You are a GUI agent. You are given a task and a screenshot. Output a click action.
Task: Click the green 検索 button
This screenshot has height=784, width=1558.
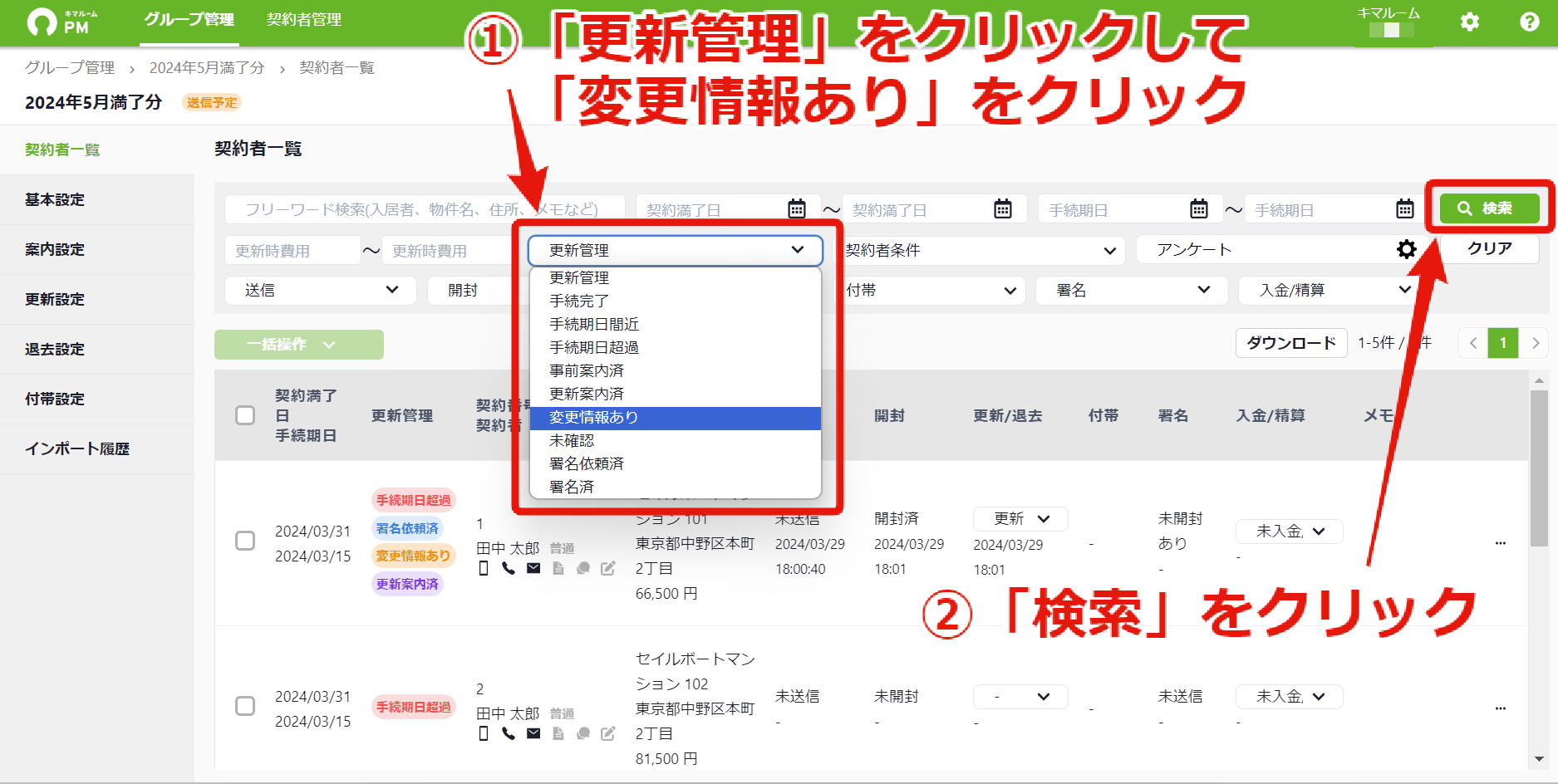pos(1490,208)
